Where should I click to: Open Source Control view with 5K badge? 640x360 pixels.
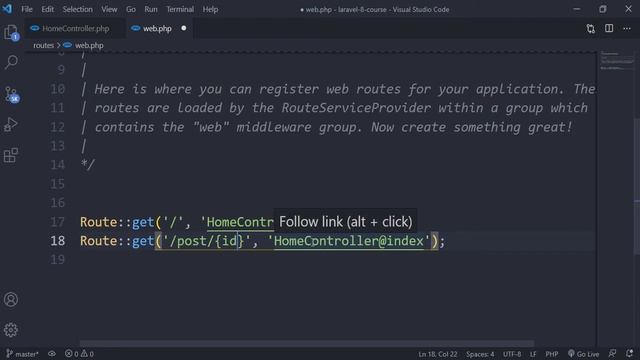(x=11, y=94)
